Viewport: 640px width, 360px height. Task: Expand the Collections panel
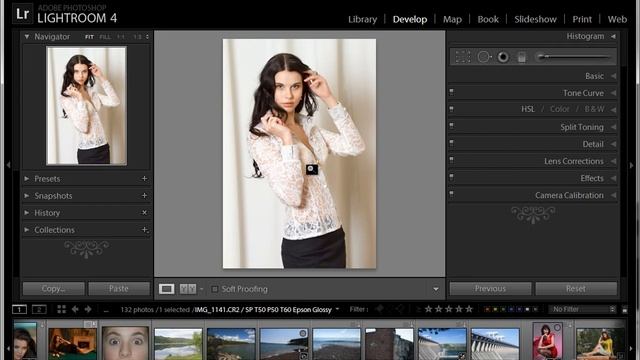coord(27,230)
